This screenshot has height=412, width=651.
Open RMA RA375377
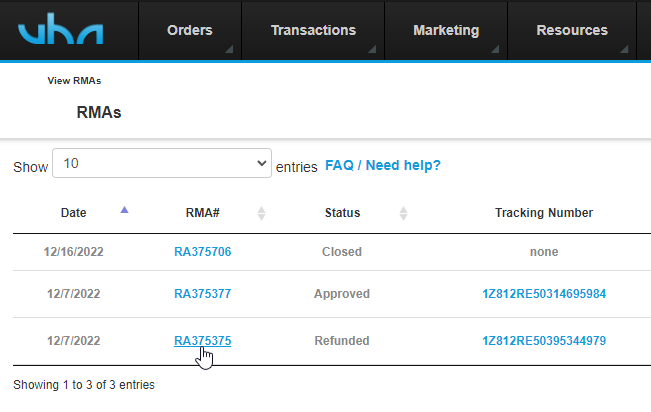202,294
